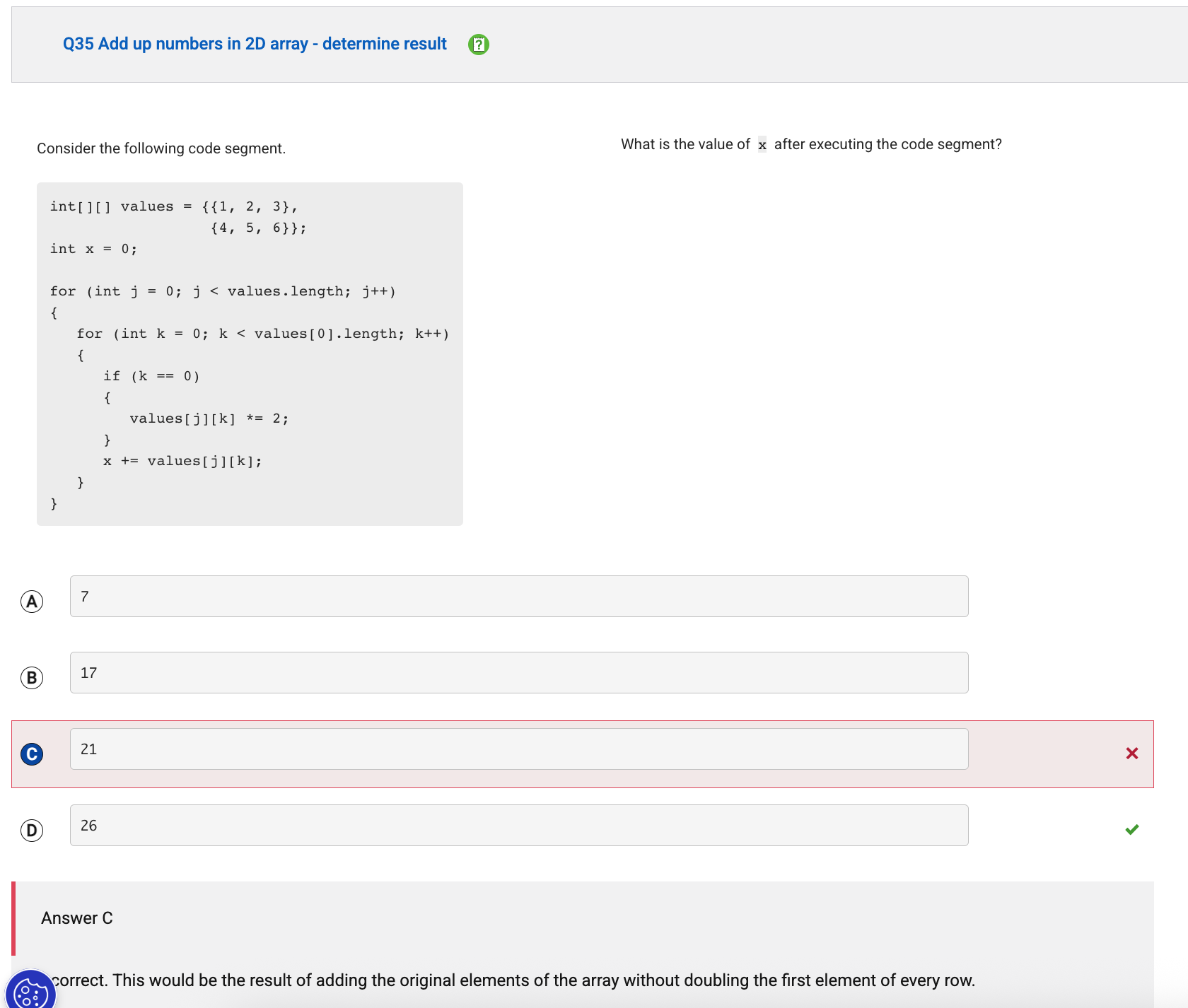Image resolution: width=1188 pixels, height=1008 pixels.
Task: Click the answer box containing 7
Action: (518, 597)
